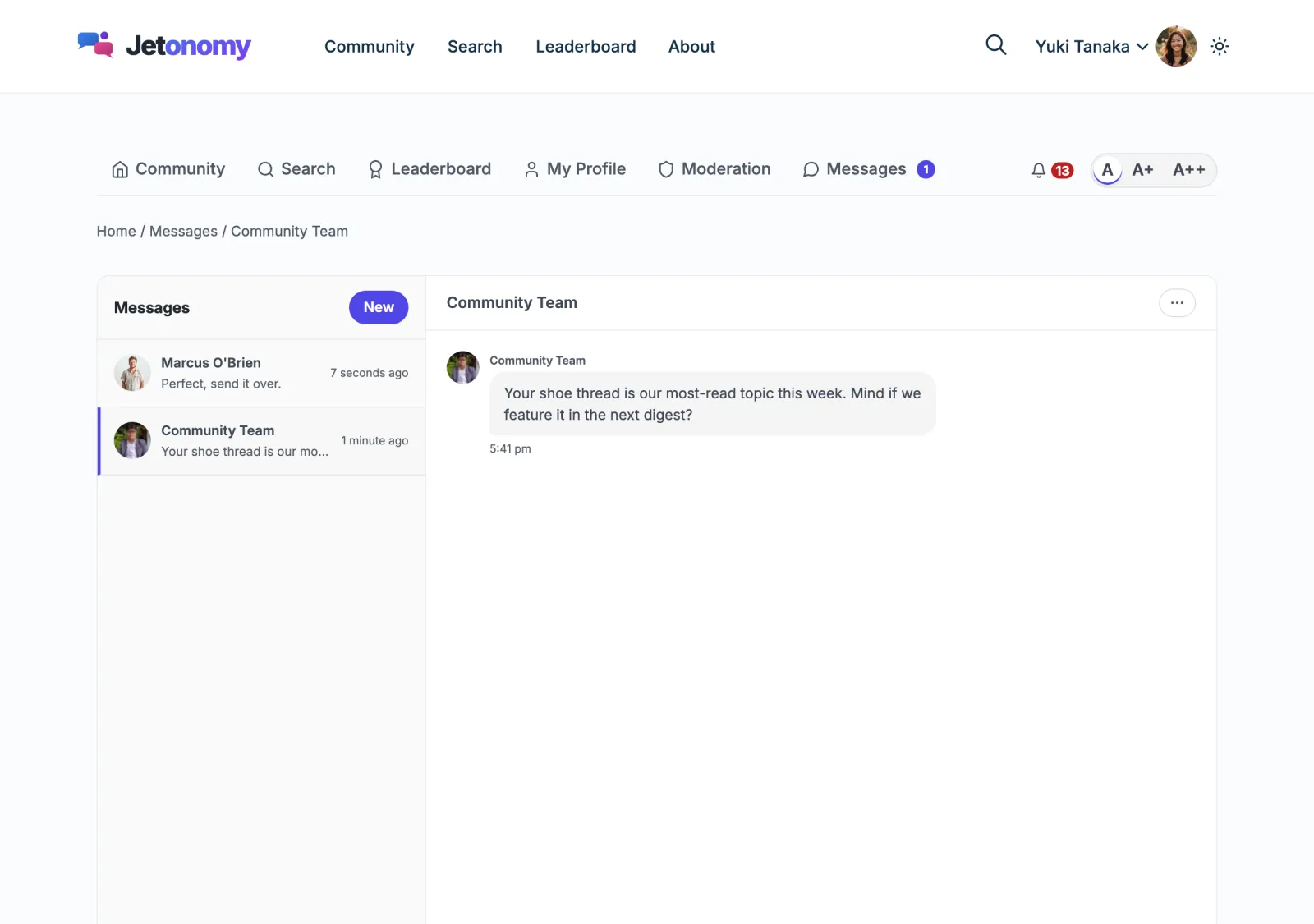Viewport: 1314px width, 924px height.
Task: Go to Messages breadcrumb link
Action: 183,232
